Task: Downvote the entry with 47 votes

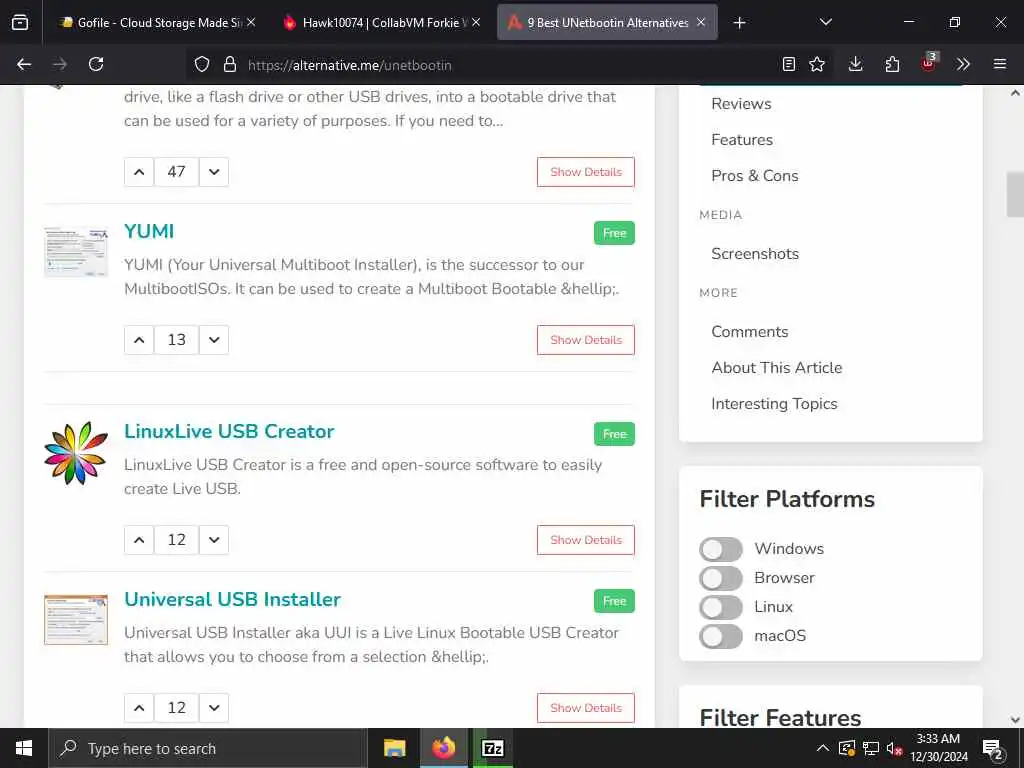Action: coord(214,172)
